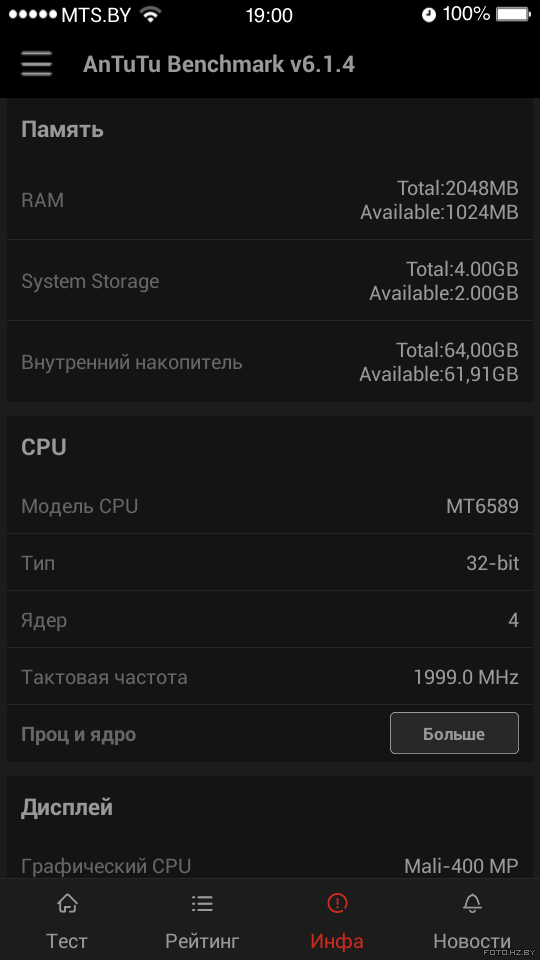Image resolution: width=540 pixels, height=960 pixels.
Task: Tap the Wi-Fi status icon
Action: [x=150, y=14]
